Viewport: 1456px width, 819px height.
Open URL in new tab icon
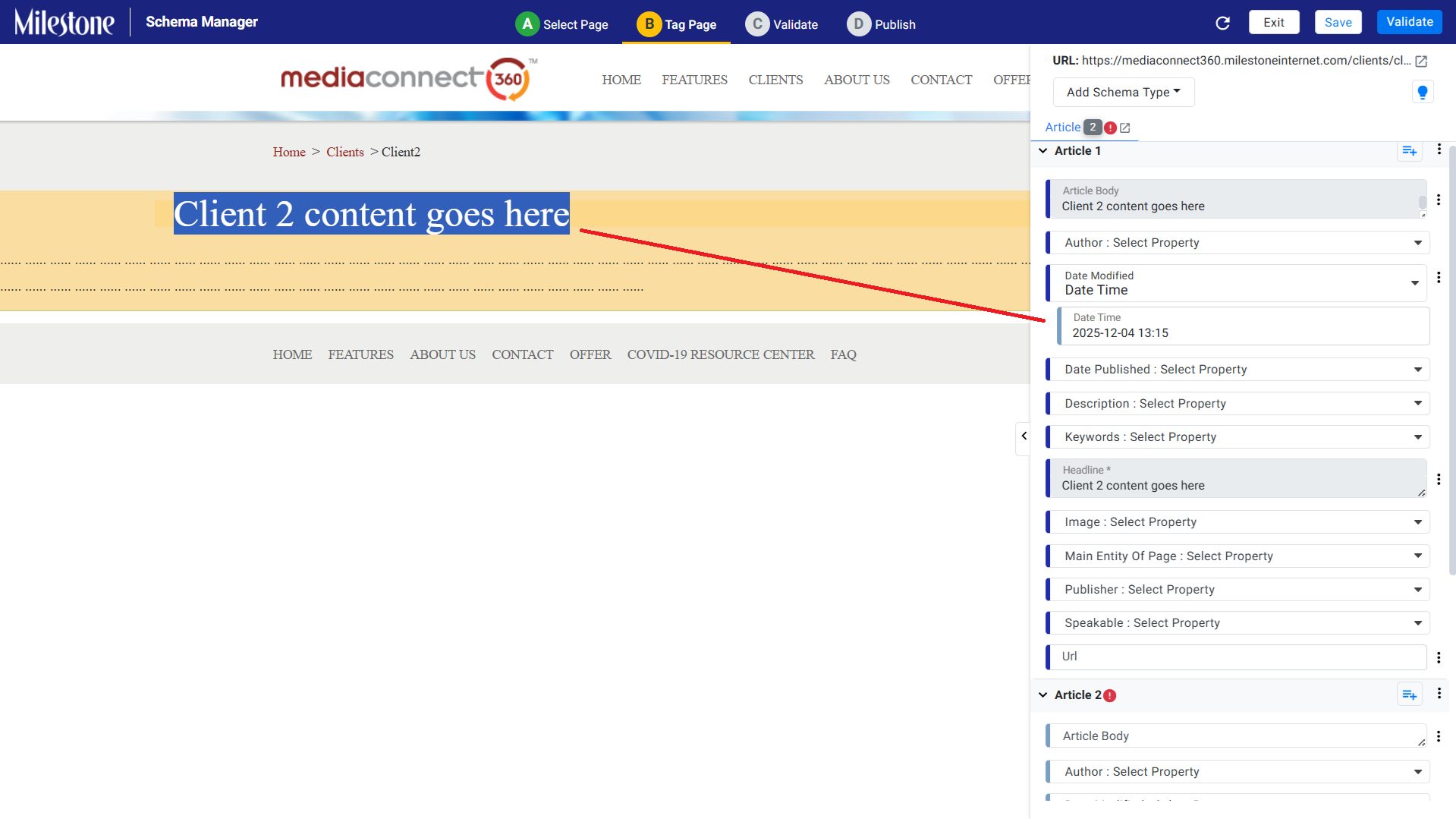click(1421, 61)
